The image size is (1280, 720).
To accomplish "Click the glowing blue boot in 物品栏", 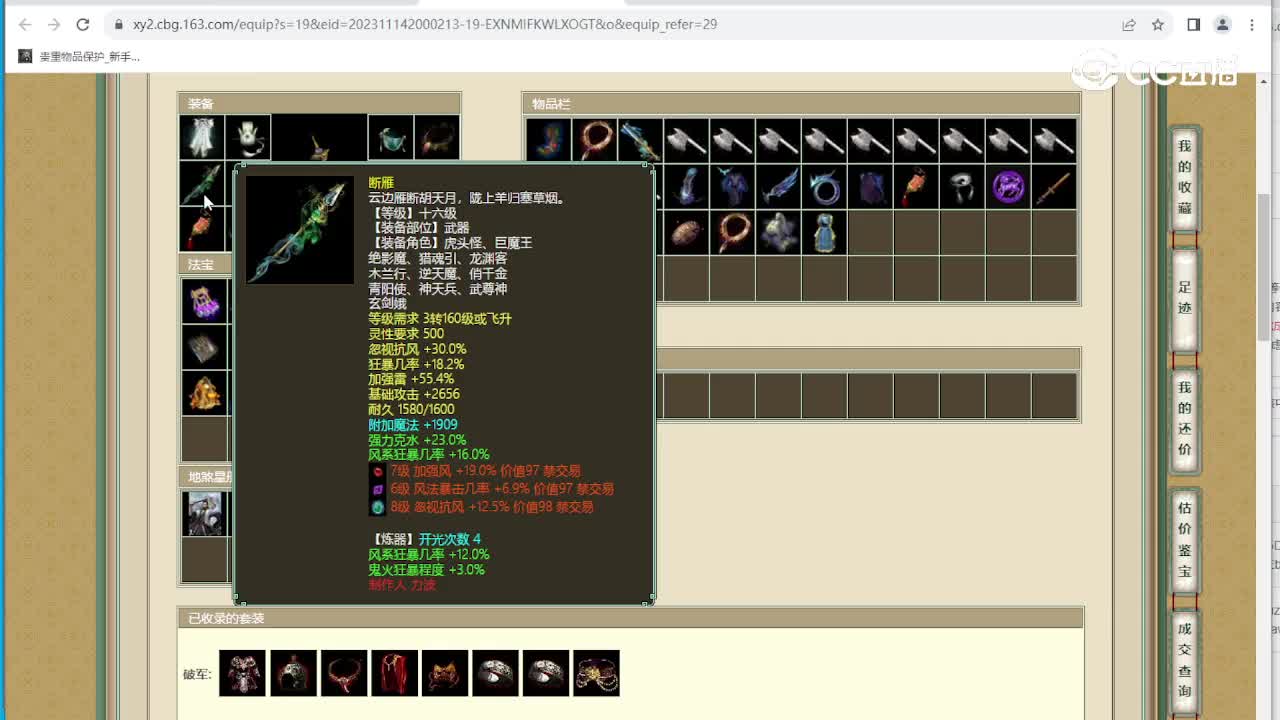I will (x=686, y=186).
